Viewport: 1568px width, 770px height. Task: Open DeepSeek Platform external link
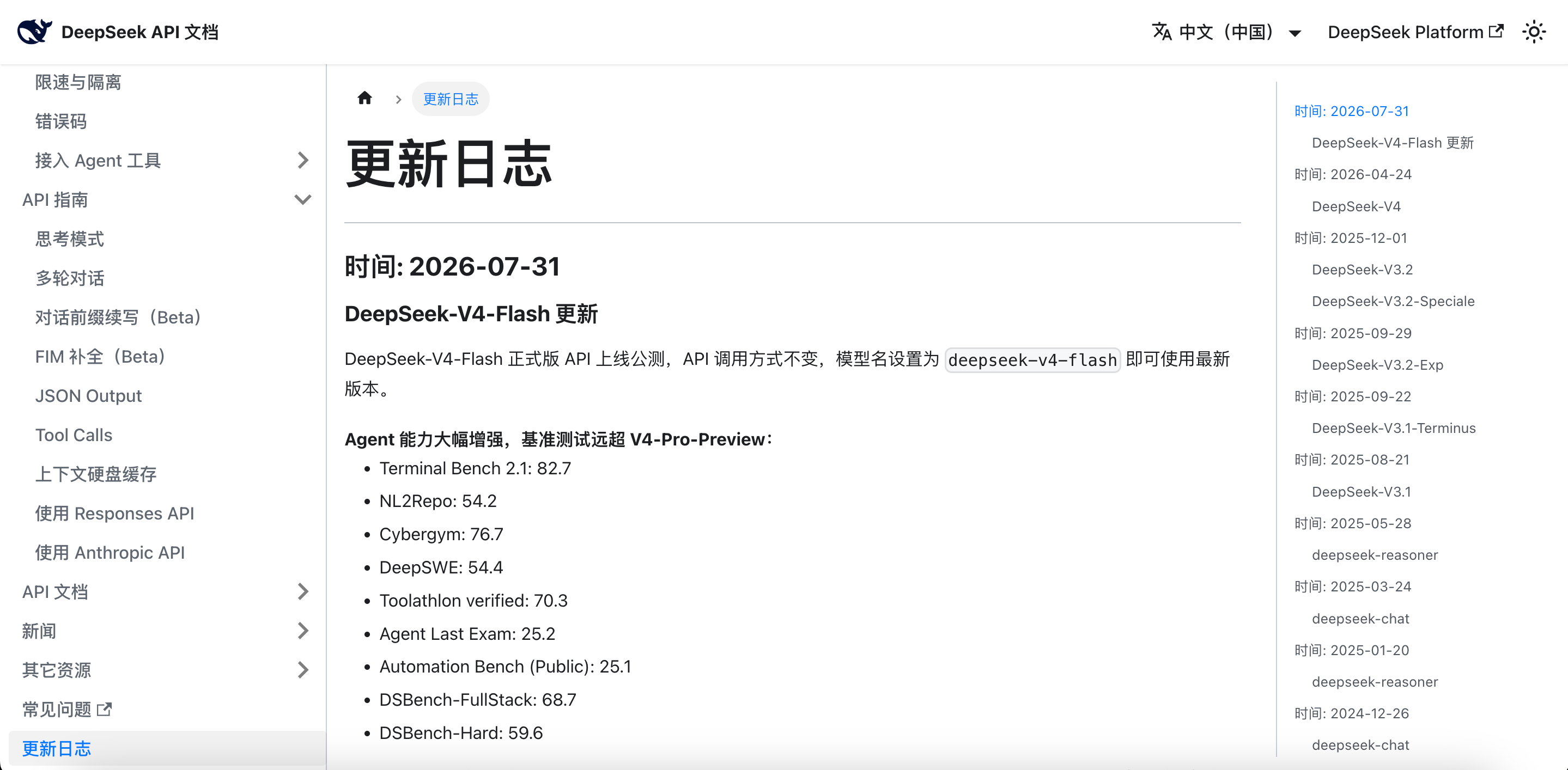tap(1415, 32)
